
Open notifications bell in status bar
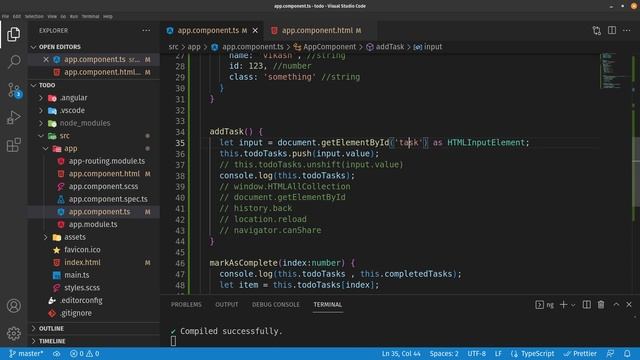[x=627, y=353]
